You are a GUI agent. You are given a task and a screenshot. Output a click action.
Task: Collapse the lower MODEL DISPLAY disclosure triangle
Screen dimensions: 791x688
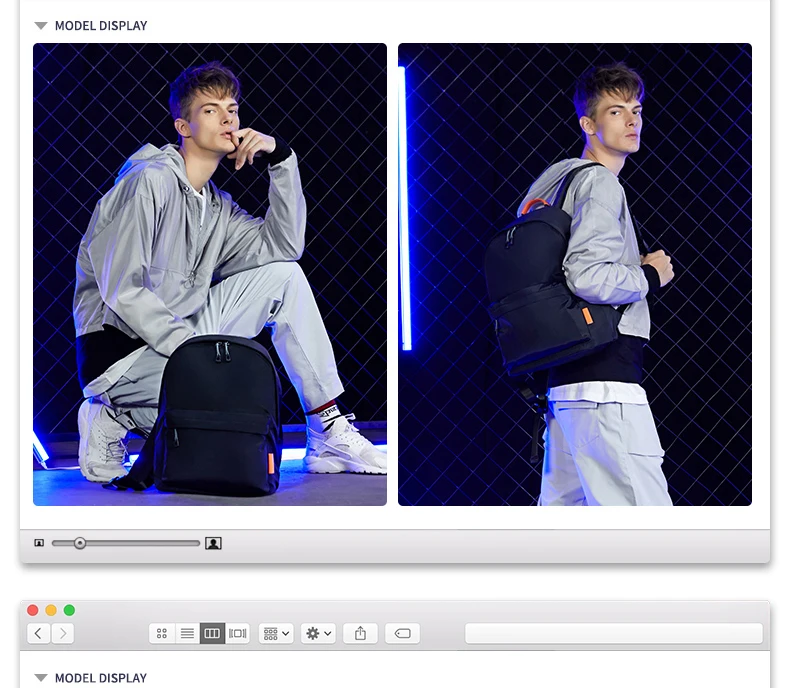(41, 677)
